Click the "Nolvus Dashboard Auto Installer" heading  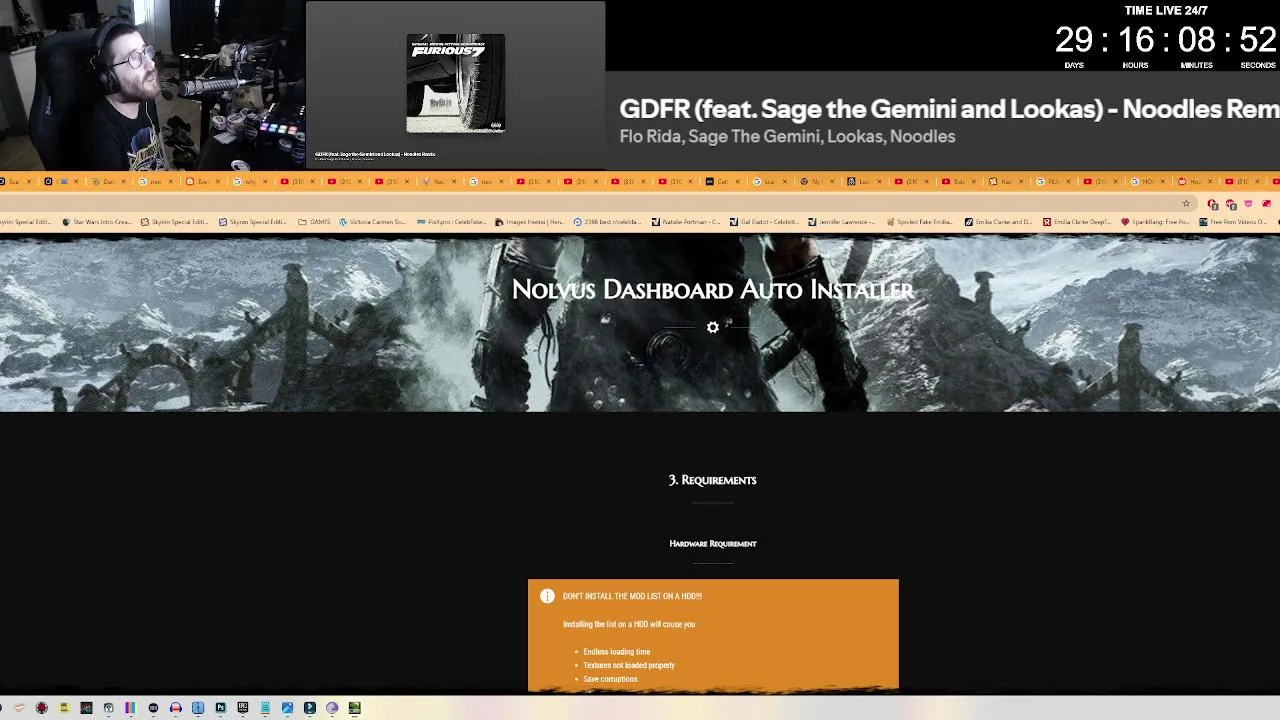[x=712, y=290]
